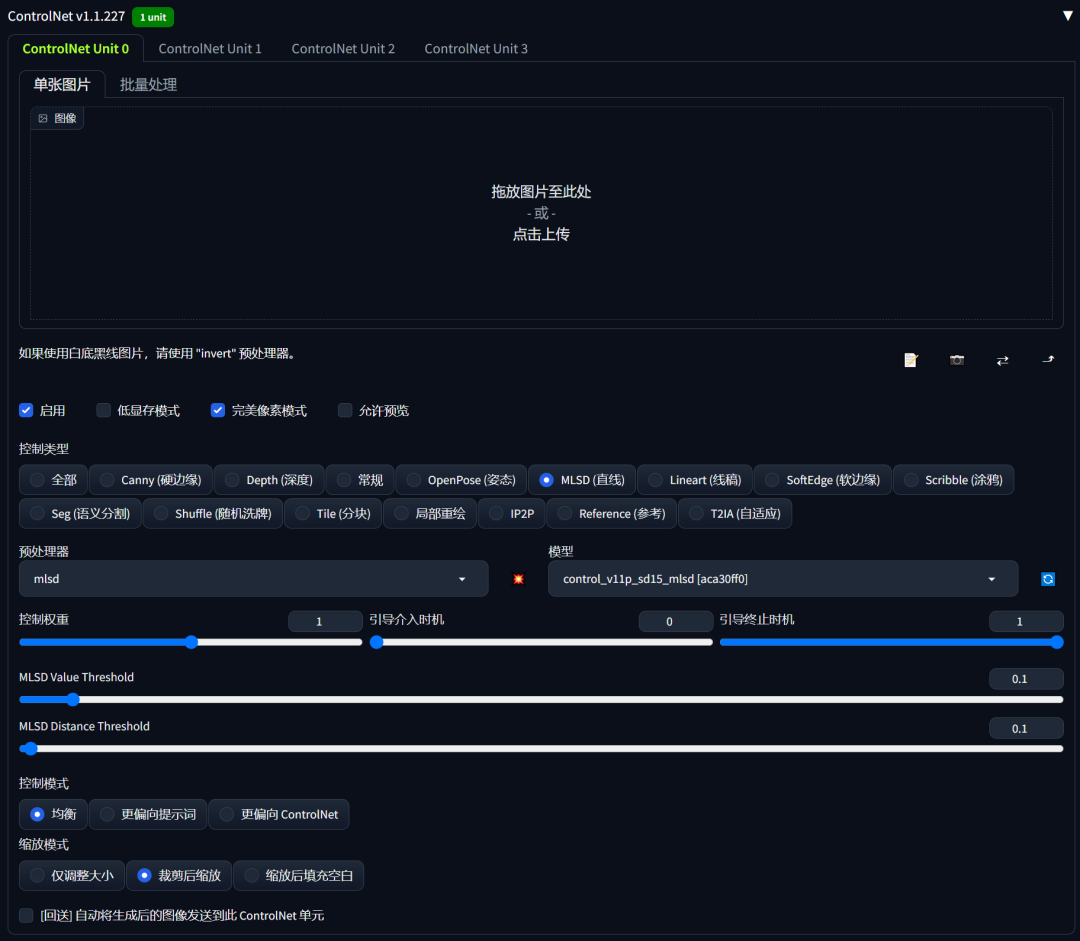1080x941 pixels.
Task: Click the webcam capture icon
Action: 956,359
